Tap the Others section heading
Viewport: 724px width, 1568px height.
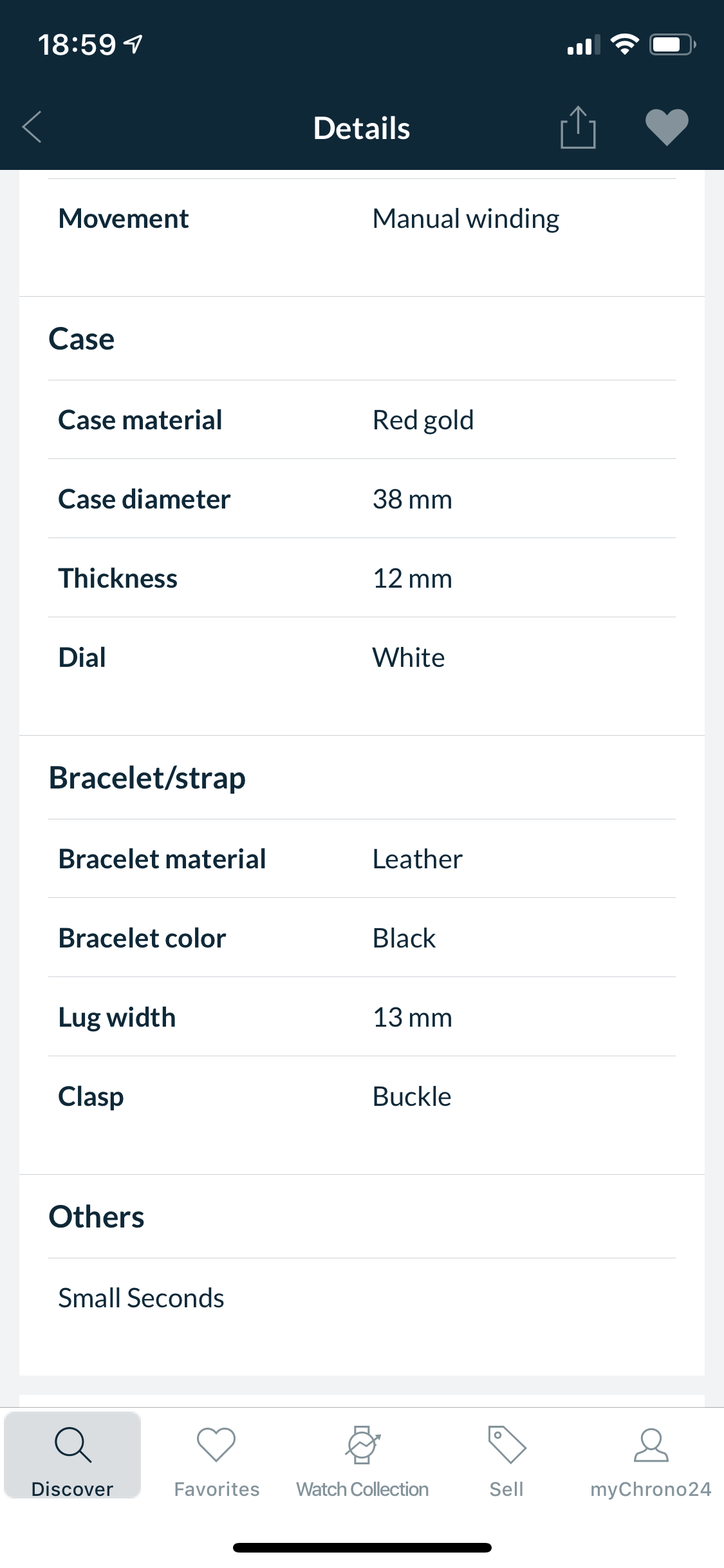(x=97, y=1217)
